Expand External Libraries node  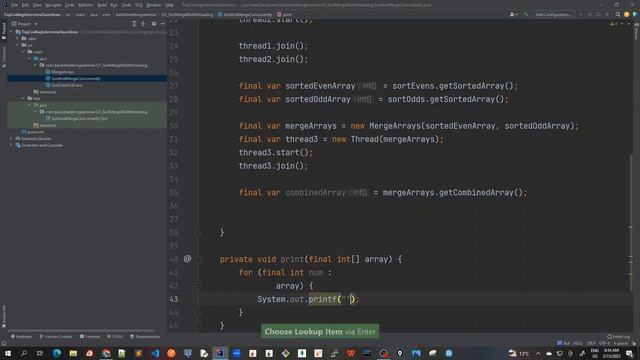pyautogui.click(x=11, y=138)
